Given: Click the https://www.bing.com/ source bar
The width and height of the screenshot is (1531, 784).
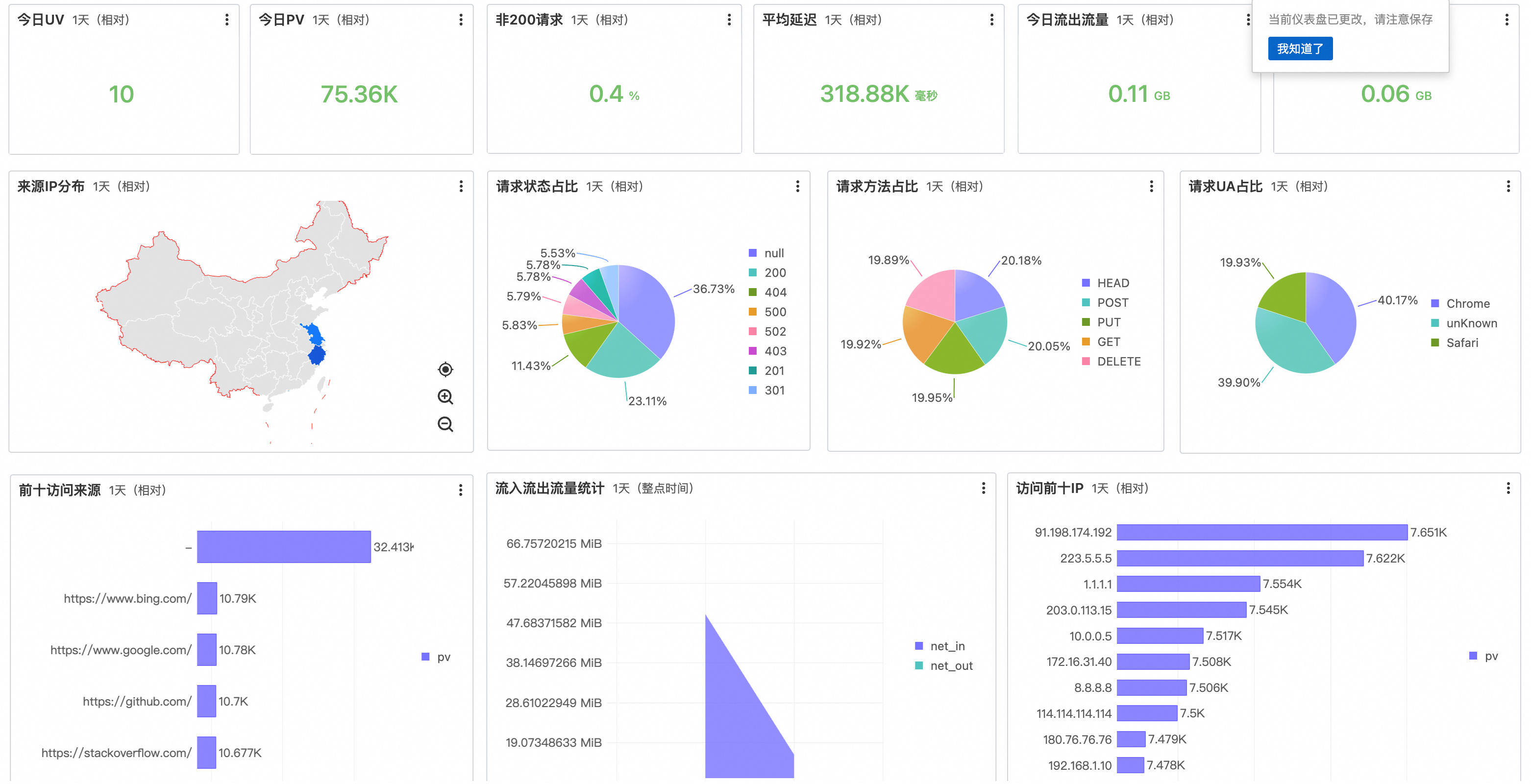Looking at the screenshot, I should click(207, 598).
